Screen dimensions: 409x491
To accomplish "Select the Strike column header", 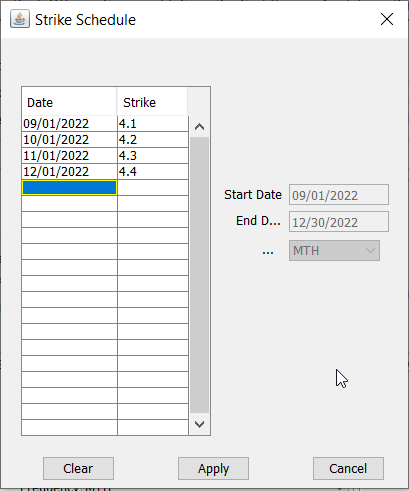I will [152, 102].
